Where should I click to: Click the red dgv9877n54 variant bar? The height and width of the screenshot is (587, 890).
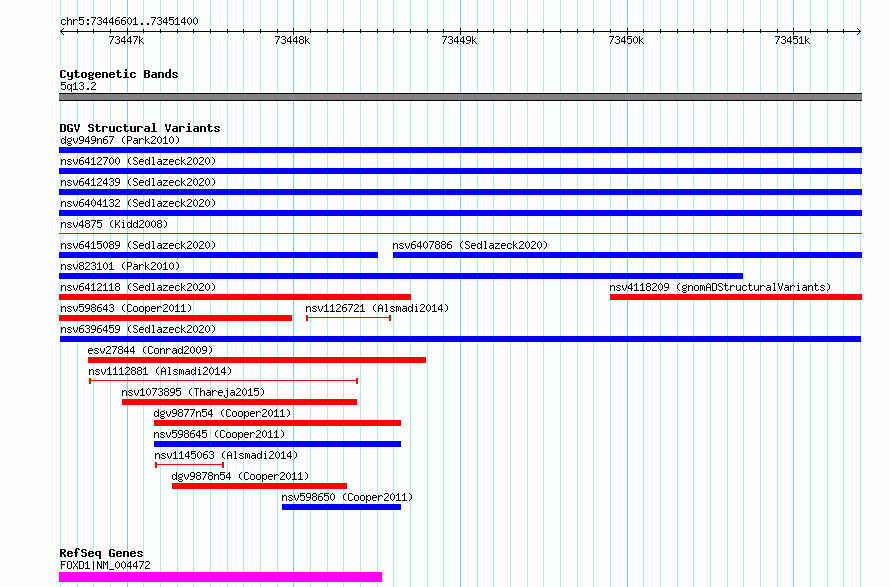pyautogui.click(x=278, y=423)
